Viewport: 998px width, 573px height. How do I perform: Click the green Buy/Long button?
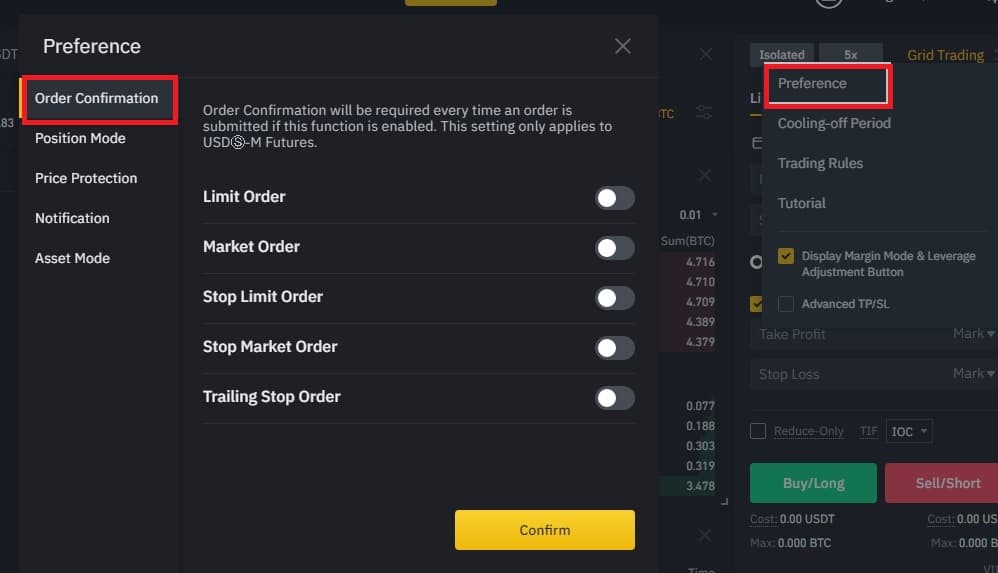pyautogui.click(x=813, y=483)
